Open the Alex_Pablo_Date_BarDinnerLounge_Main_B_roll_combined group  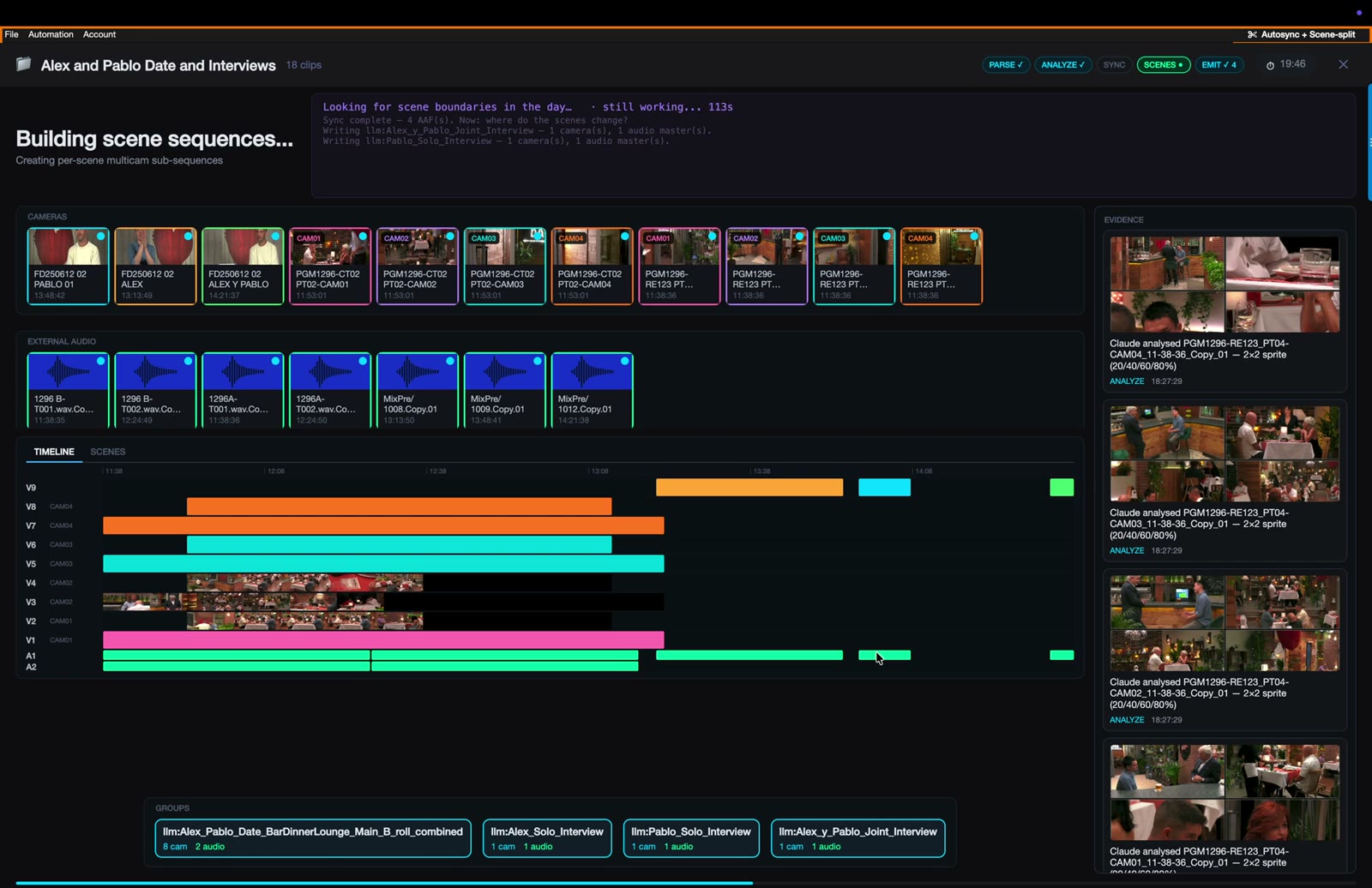(x=313, y=838)
